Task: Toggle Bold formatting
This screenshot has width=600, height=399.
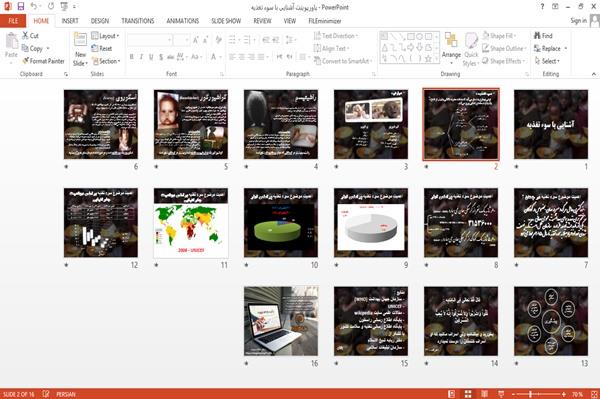Action: pyautogui.click(x=131, y=57)
